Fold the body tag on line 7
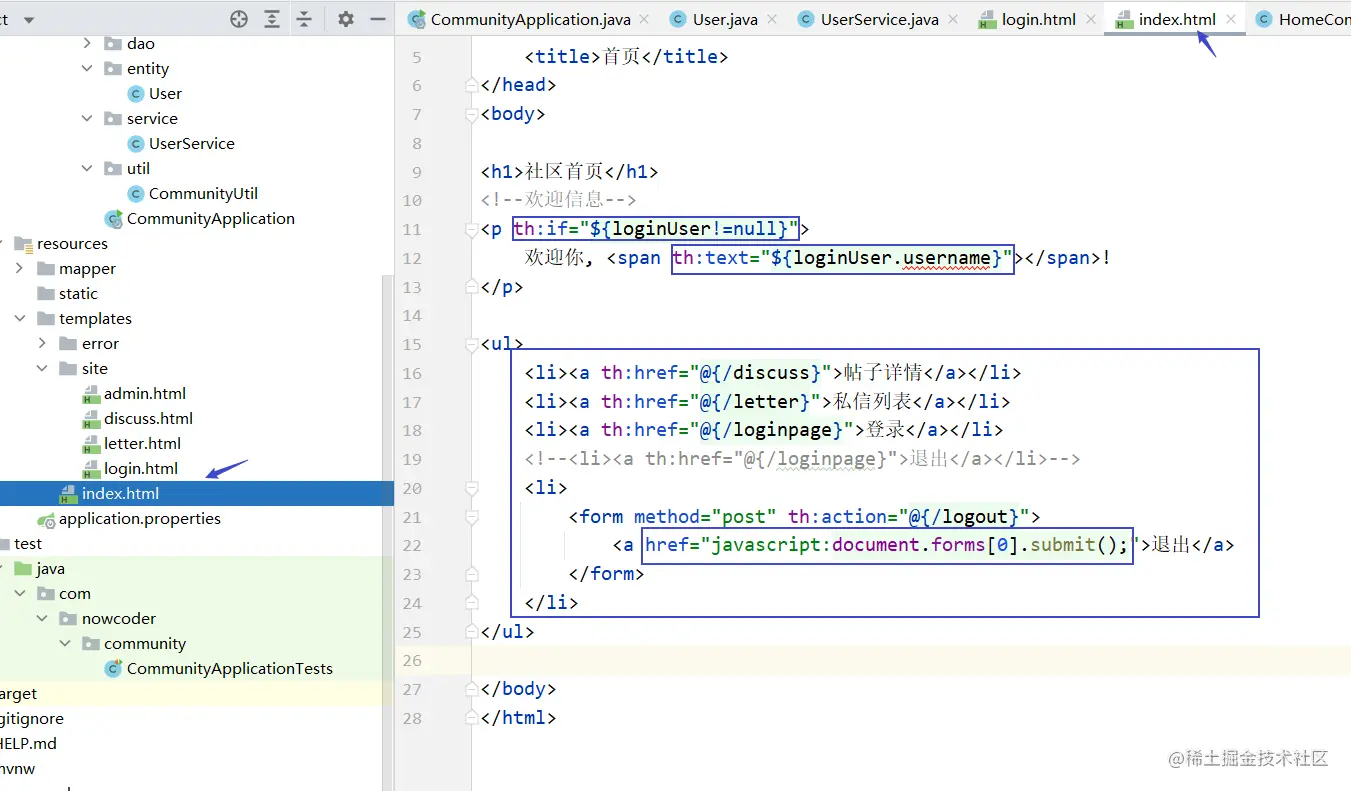Screen dimensions: 1351x791 coord(471,114)
